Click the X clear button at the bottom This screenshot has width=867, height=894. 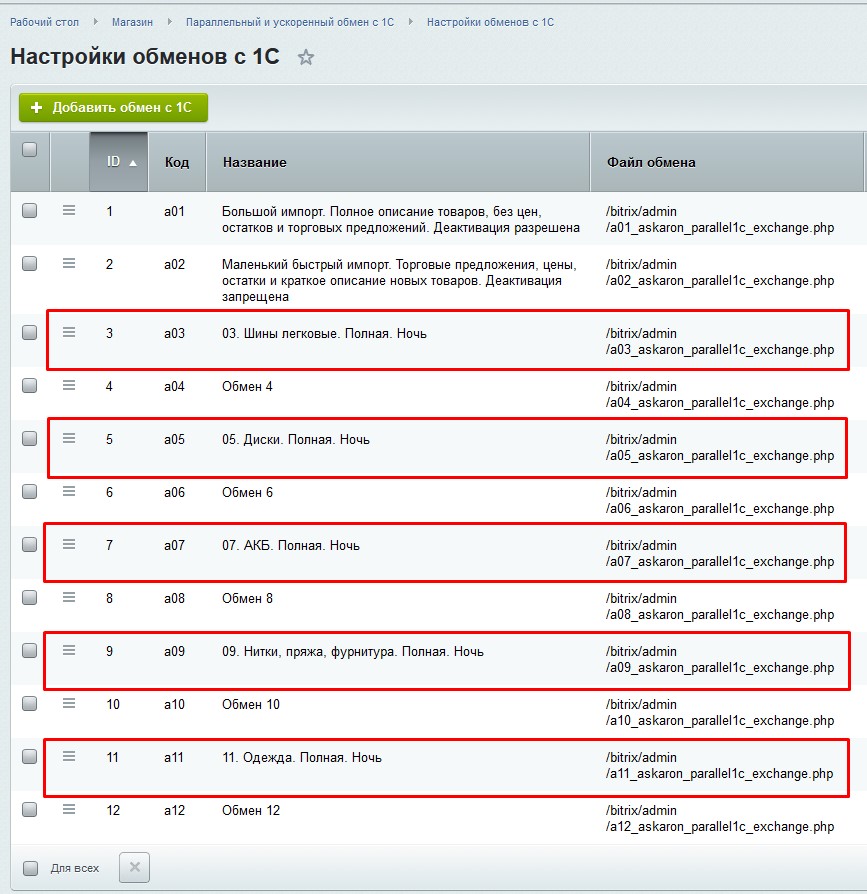point(134,868)
